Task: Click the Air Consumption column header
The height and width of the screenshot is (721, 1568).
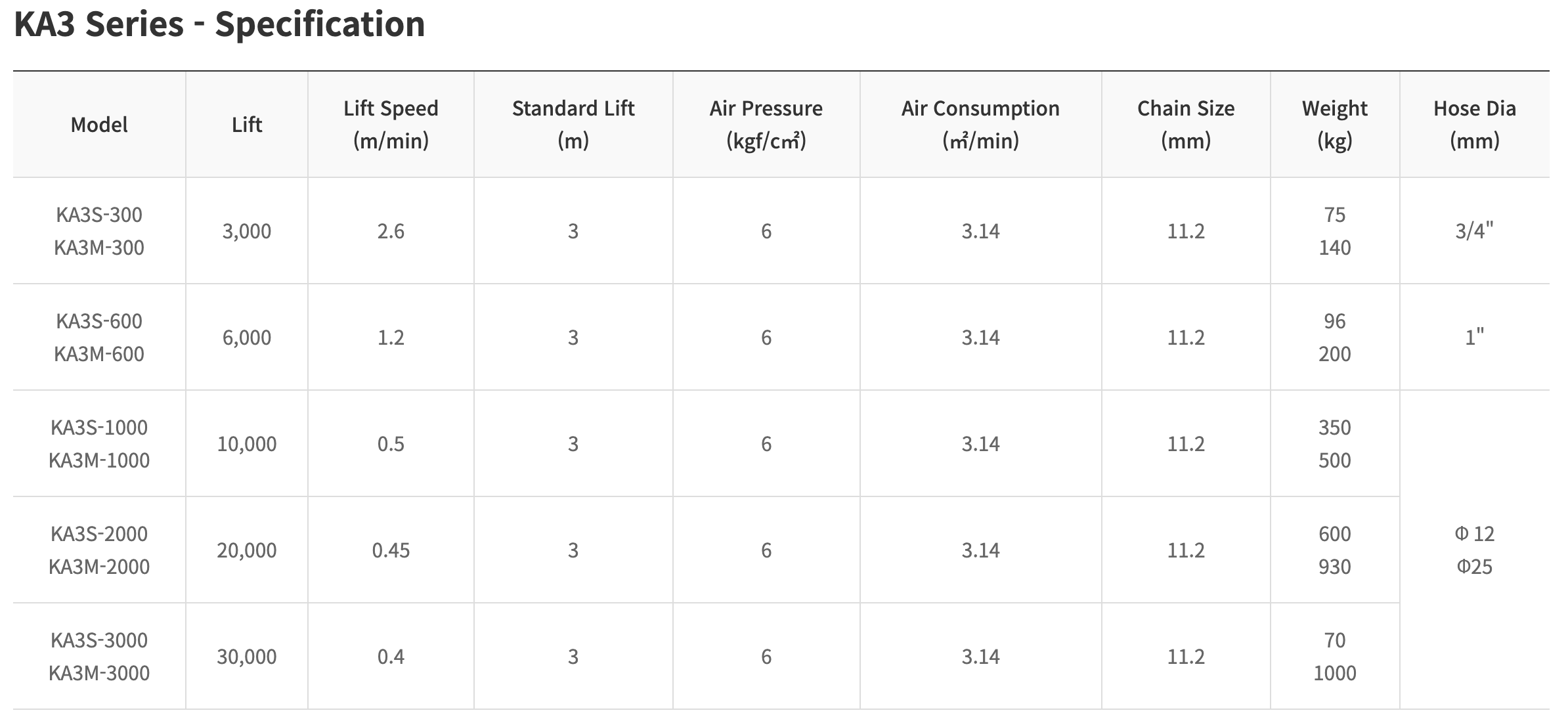Action: tap(980, 124)
